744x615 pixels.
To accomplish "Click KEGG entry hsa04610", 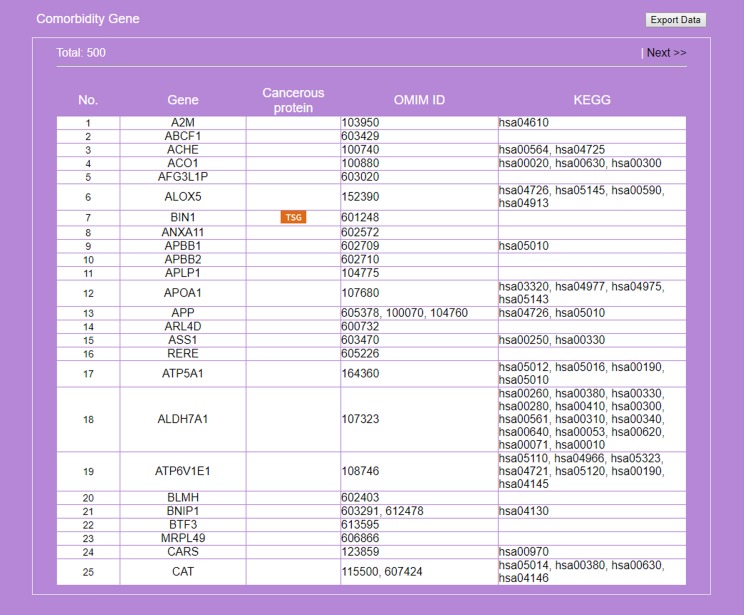I will (523, 122).
